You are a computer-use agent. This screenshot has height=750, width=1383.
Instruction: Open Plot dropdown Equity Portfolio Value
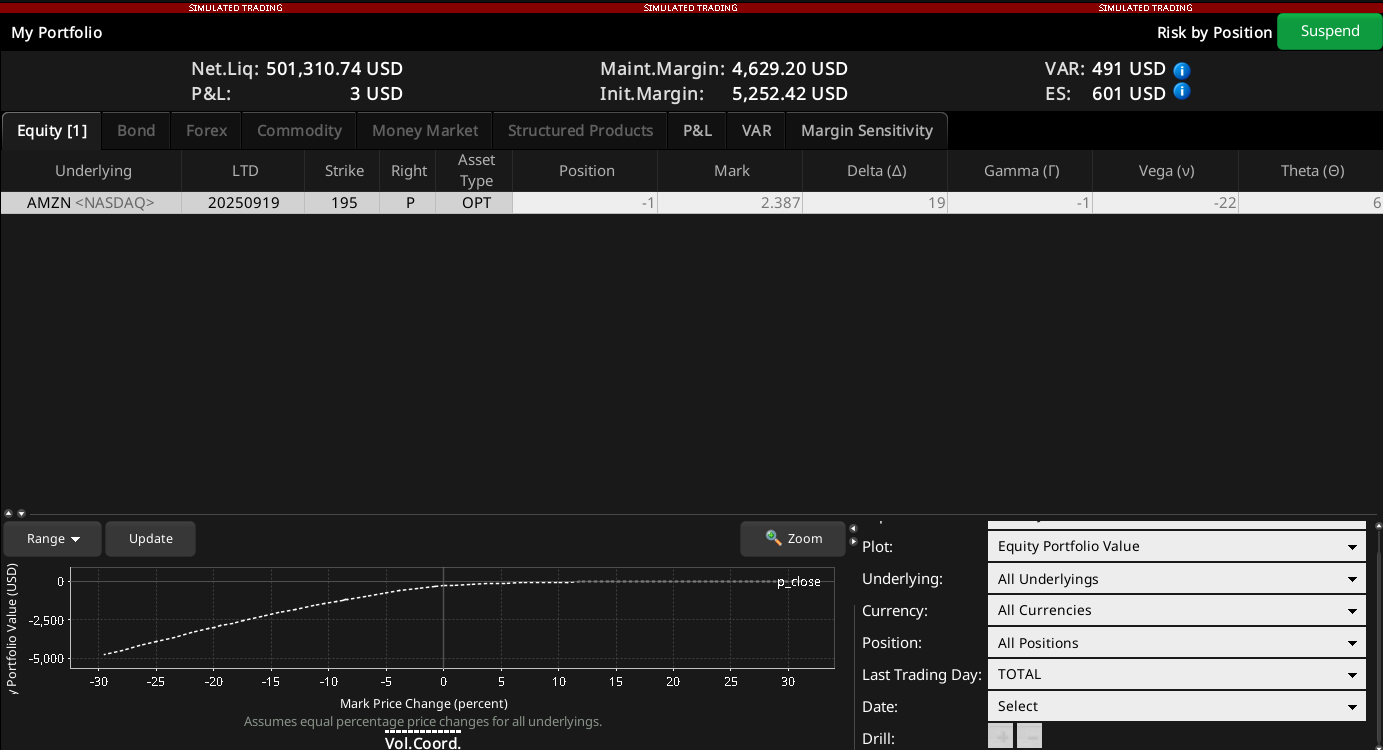tap(1176, 546)
